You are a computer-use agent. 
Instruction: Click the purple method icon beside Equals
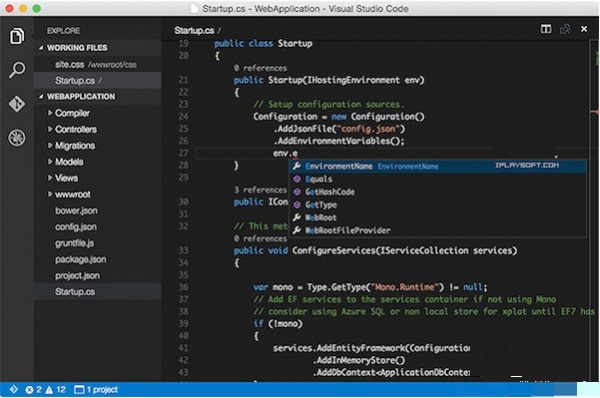coord(297,179)
